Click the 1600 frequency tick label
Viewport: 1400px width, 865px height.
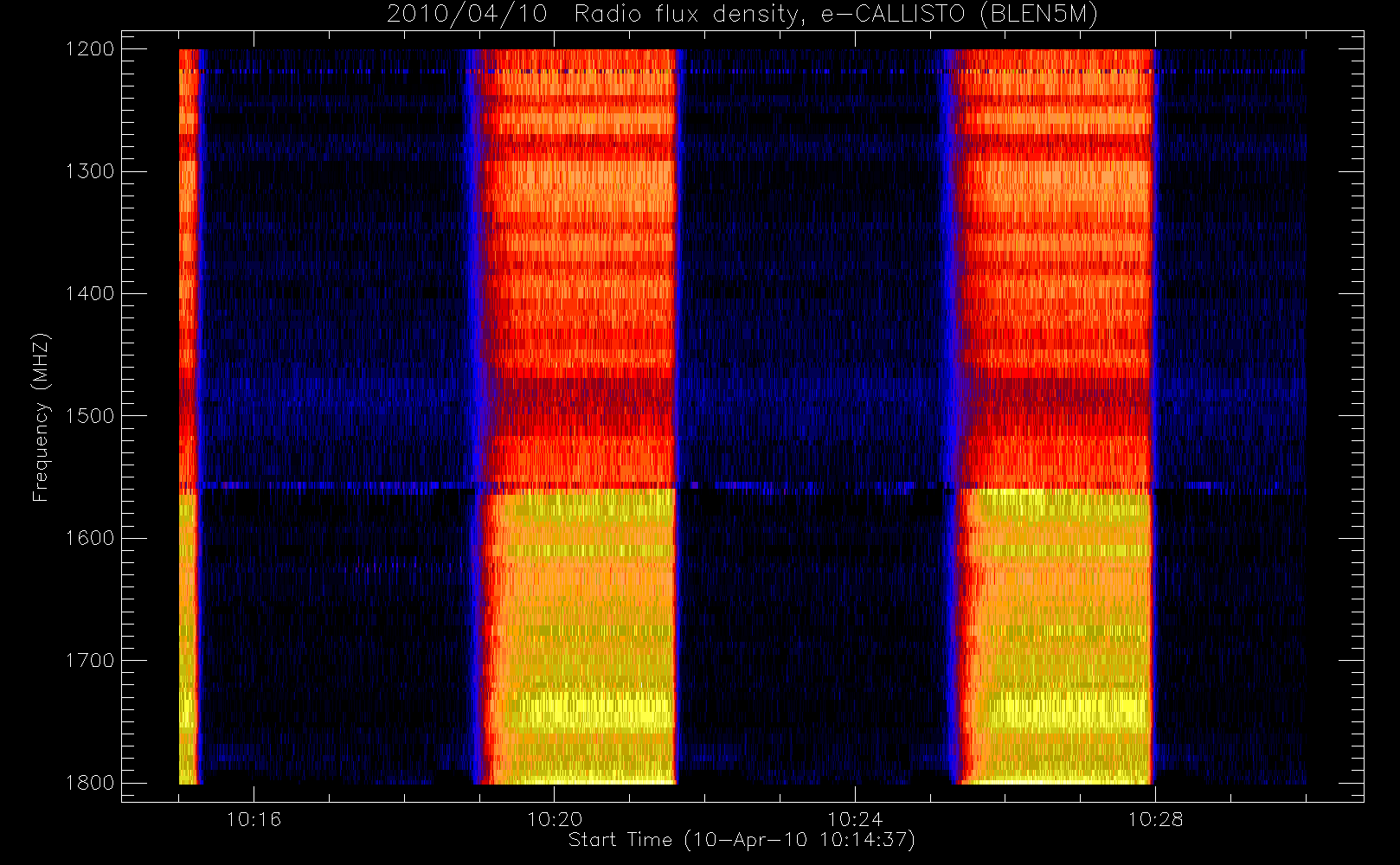90,538
